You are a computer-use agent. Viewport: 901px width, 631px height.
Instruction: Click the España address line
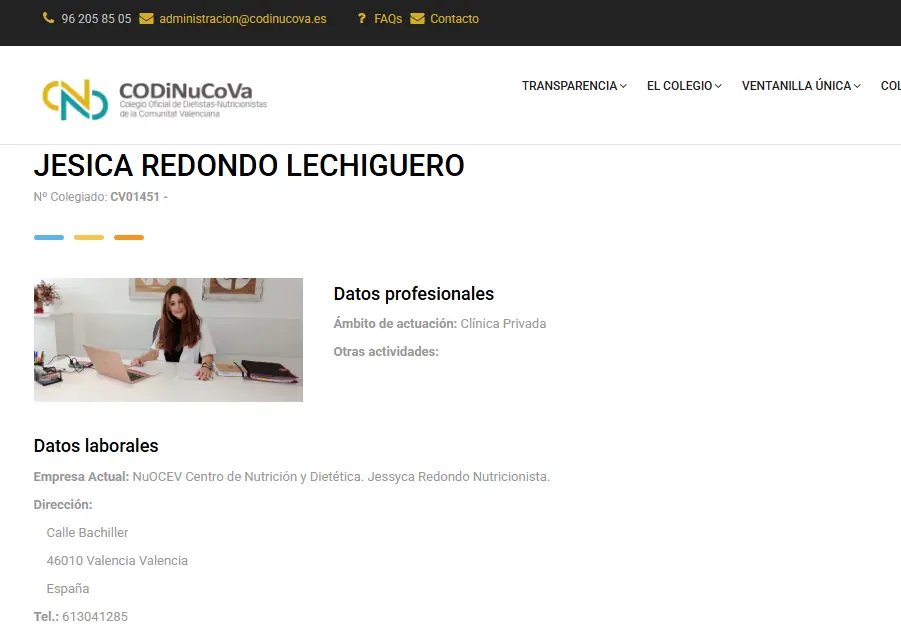click(68, 588)
